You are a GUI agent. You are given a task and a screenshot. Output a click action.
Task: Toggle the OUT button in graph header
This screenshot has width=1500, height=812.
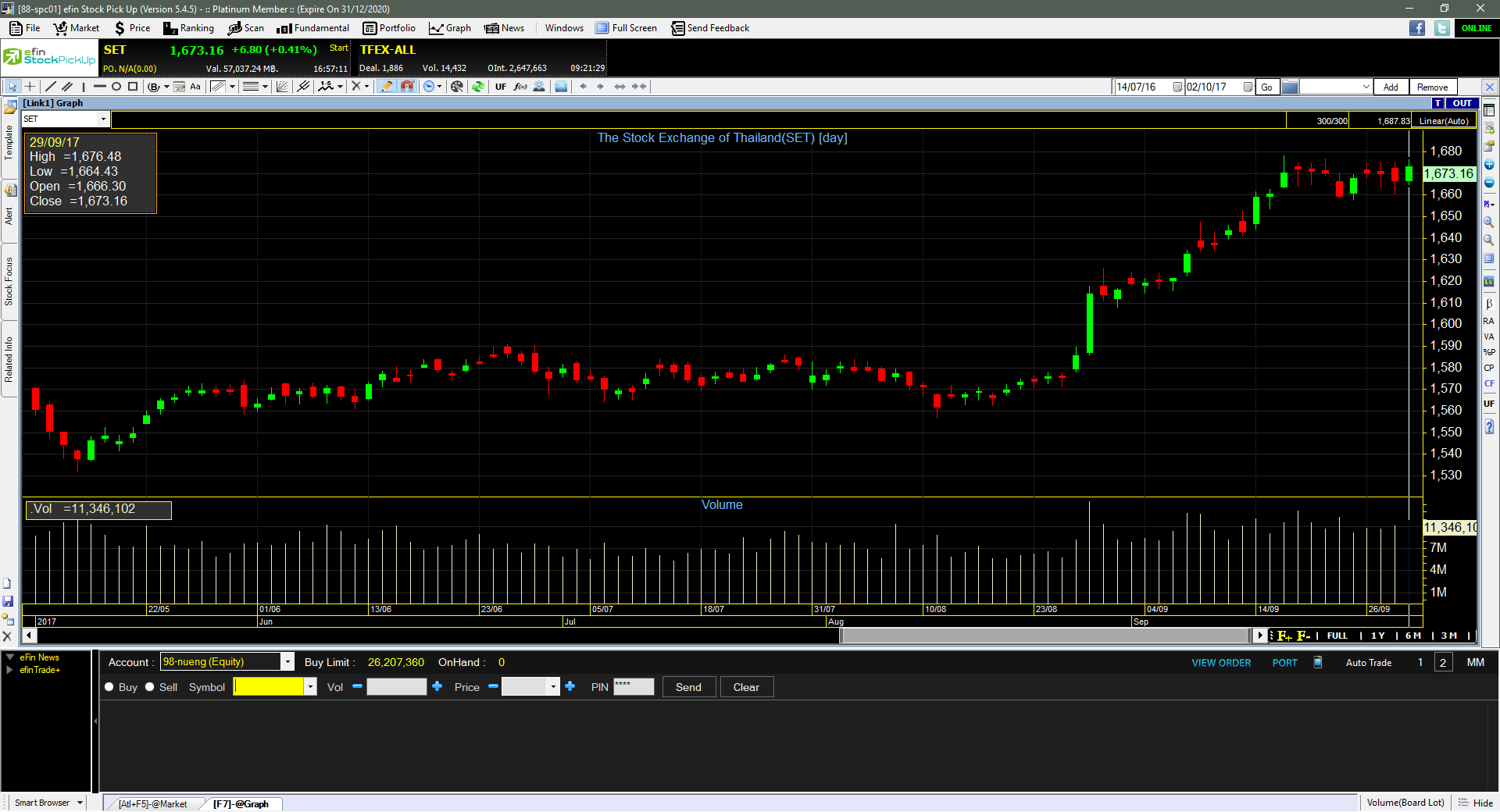[1462, 103]
